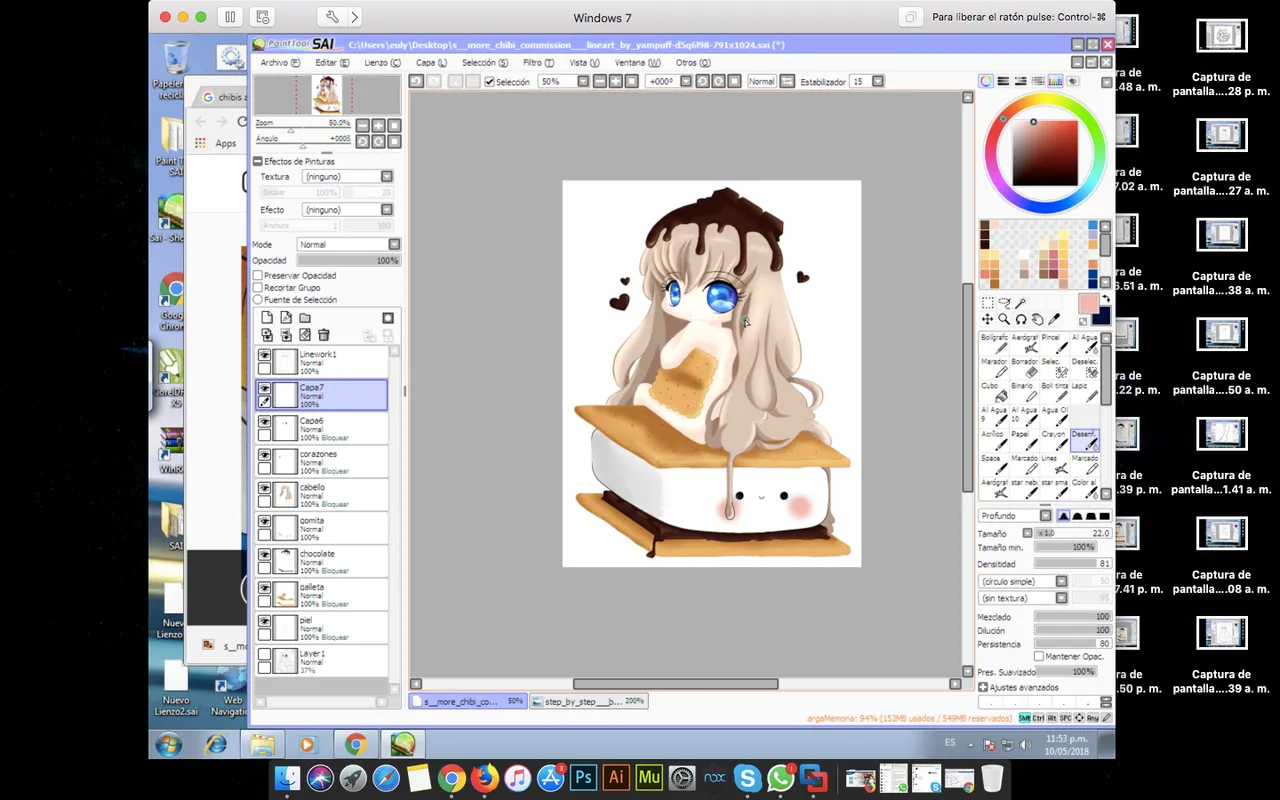Choose the lasso selection tool
The image size is (1280, 800).
(1004, 303)
